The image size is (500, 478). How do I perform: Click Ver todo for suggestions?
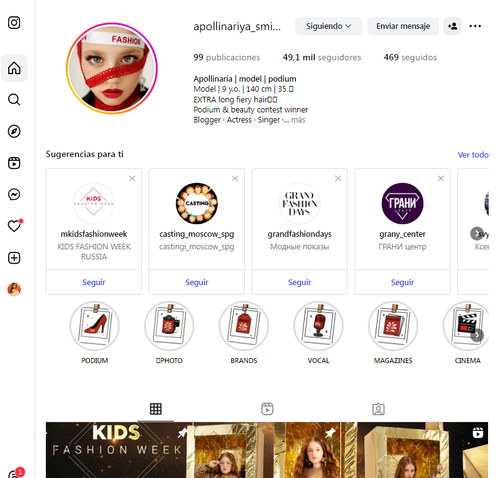click(473, 155)
